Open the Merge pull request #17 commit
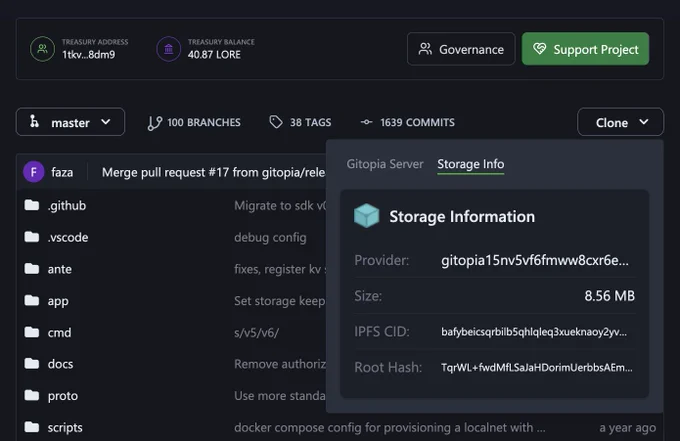Viewport: 680px width, 441px height. [213, 173]
